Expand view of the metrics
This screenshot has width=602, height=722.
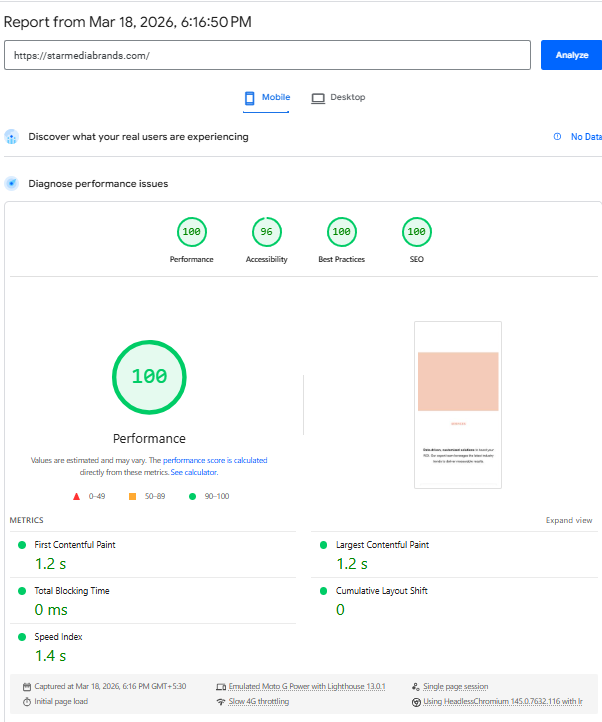pos(568,520)
